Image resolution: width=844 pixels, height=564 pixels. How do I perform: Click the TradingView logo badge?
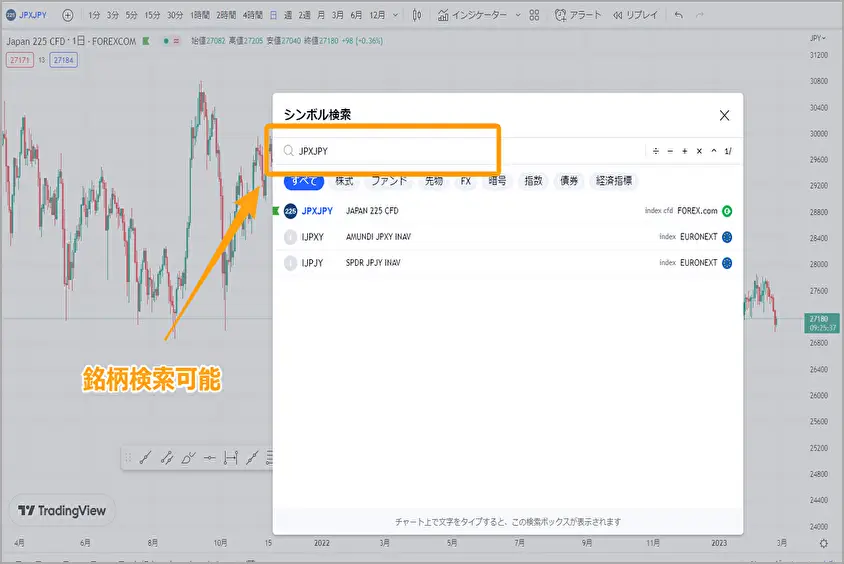click(62, 511)
